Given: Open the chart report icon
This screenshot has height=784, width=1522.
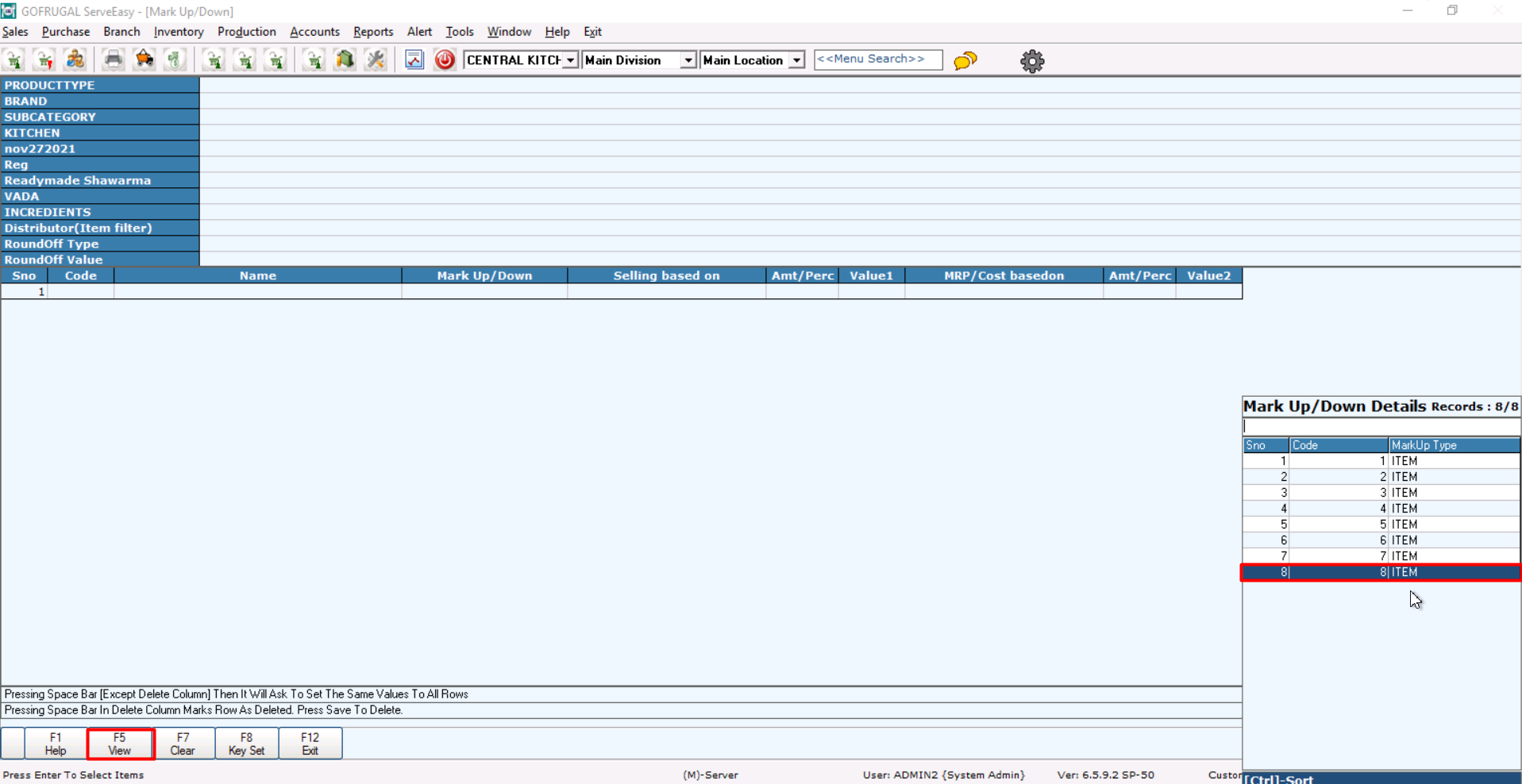Looking at the screenshot, I should pos(414,60).
